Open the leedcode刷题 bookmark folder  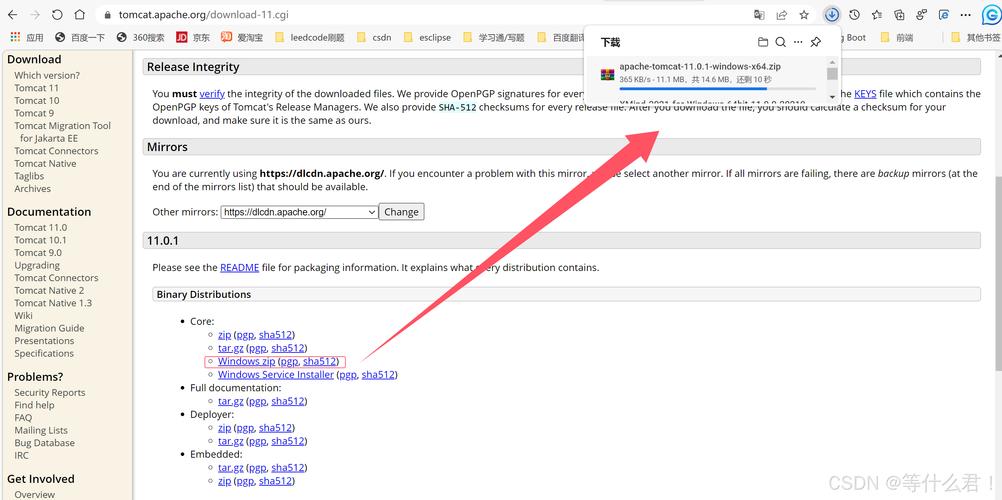pos(310,37)
